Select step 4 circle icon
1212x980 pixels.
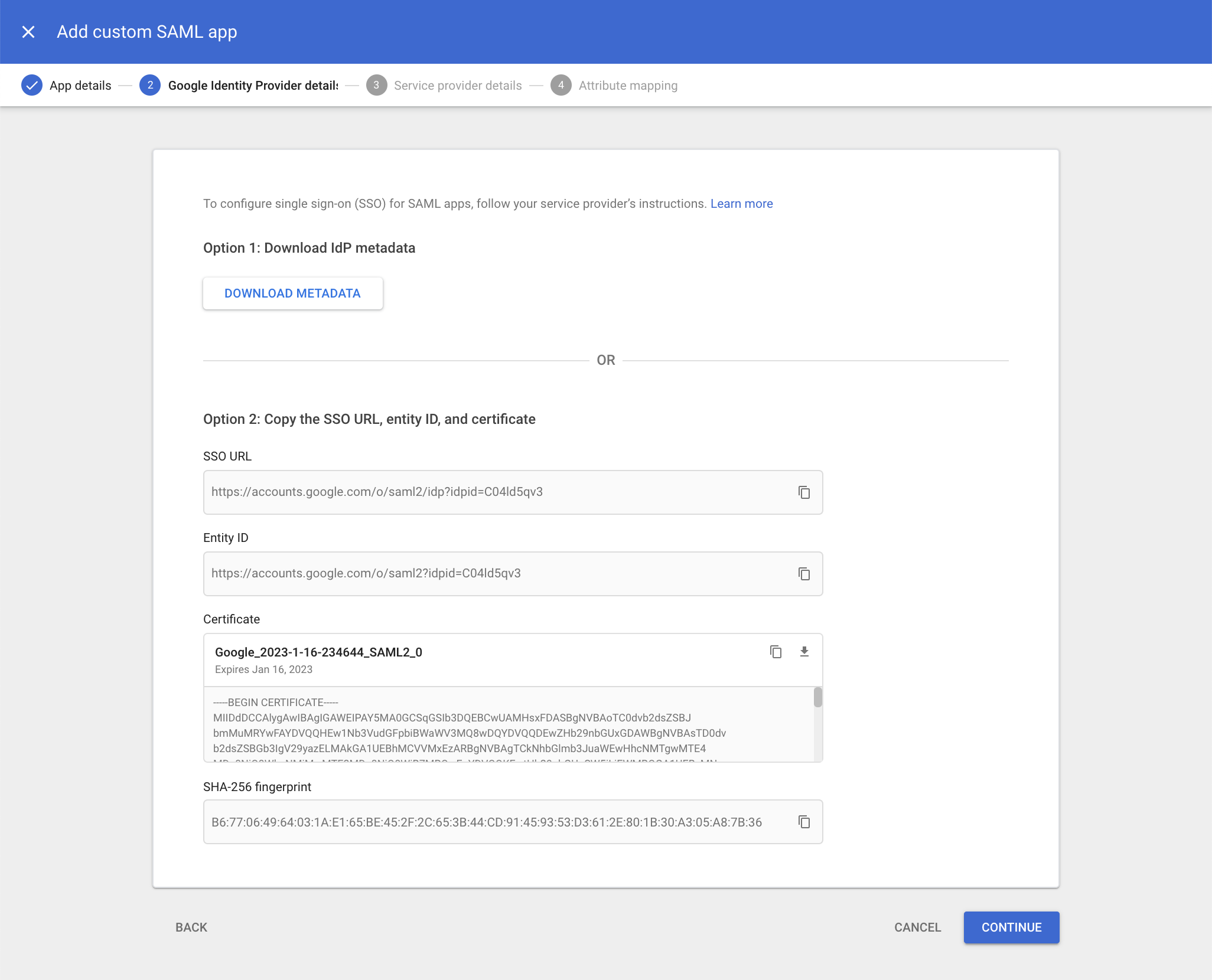561,86
